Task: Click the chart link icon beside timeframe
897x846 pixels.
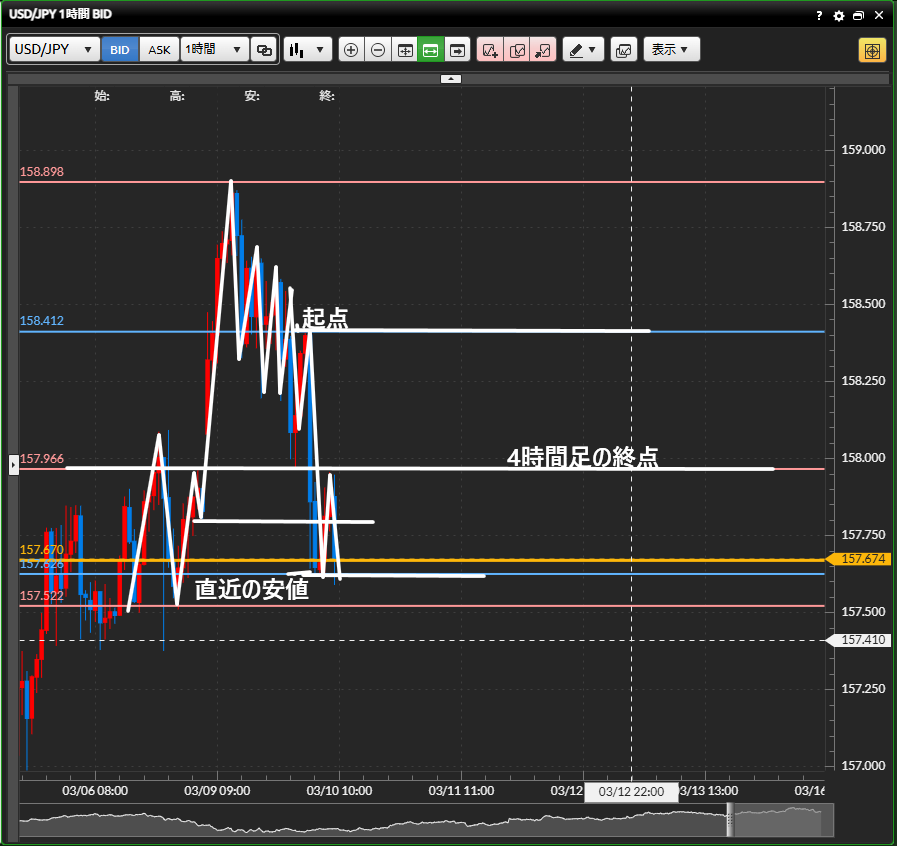Action: pyautogui.click(x=264, y=49)
